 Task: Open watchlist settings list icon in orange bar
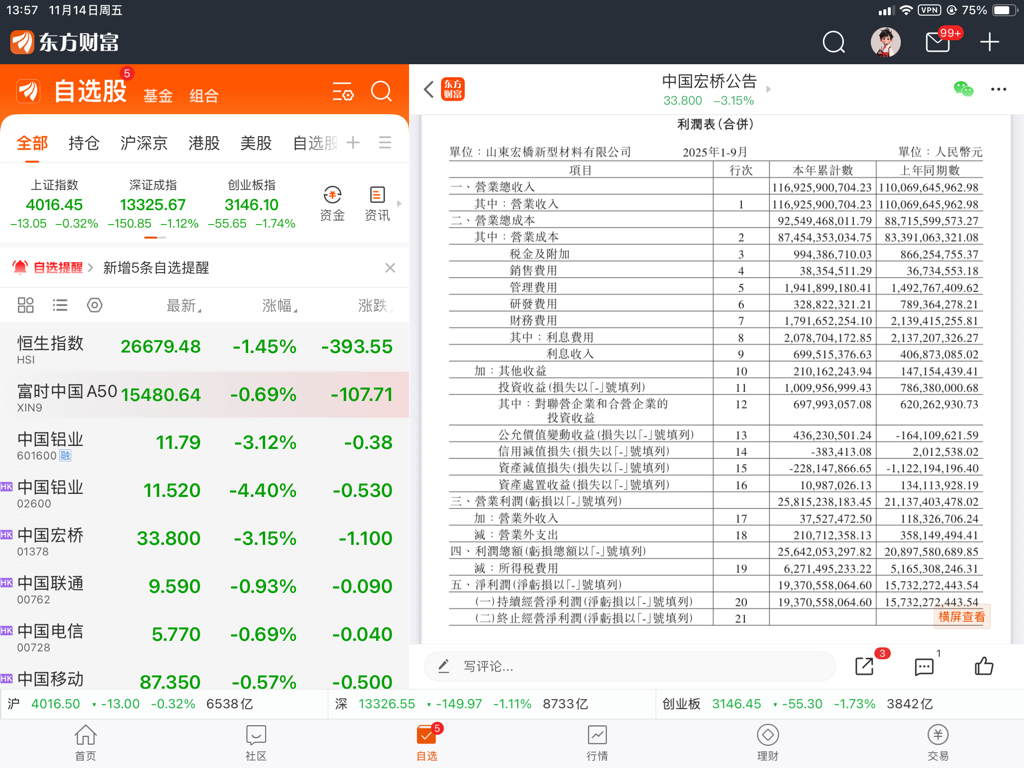click(x=343, y=91)
